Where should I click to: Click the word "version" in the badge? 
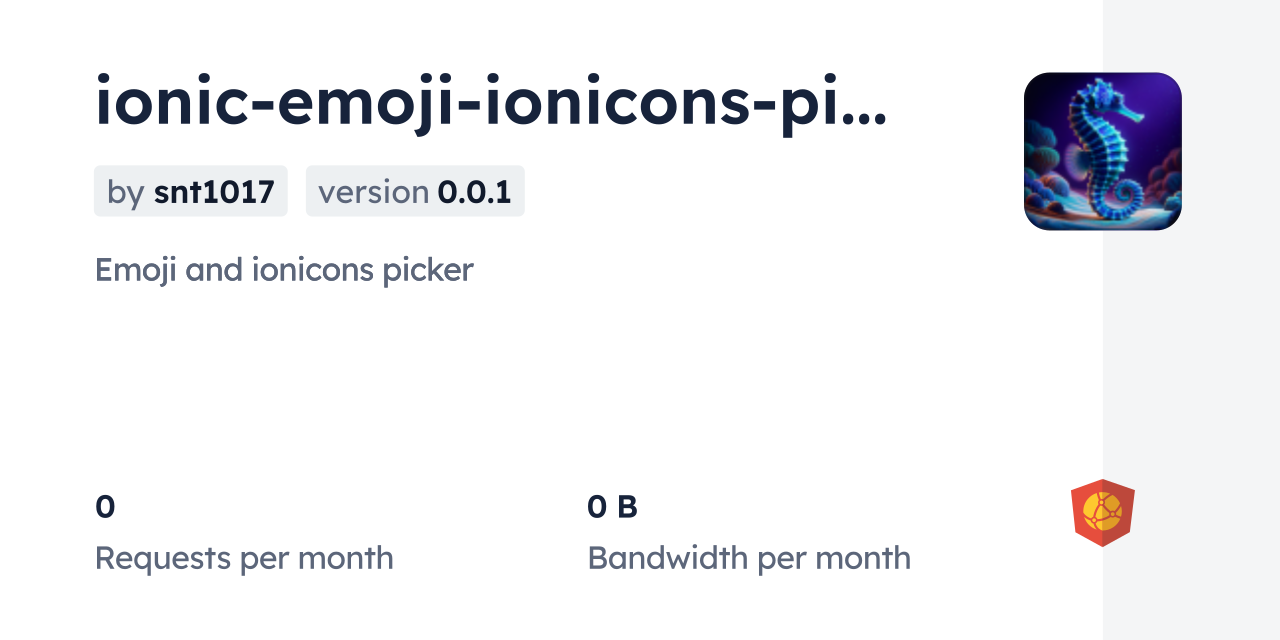[x=373, y=191]
